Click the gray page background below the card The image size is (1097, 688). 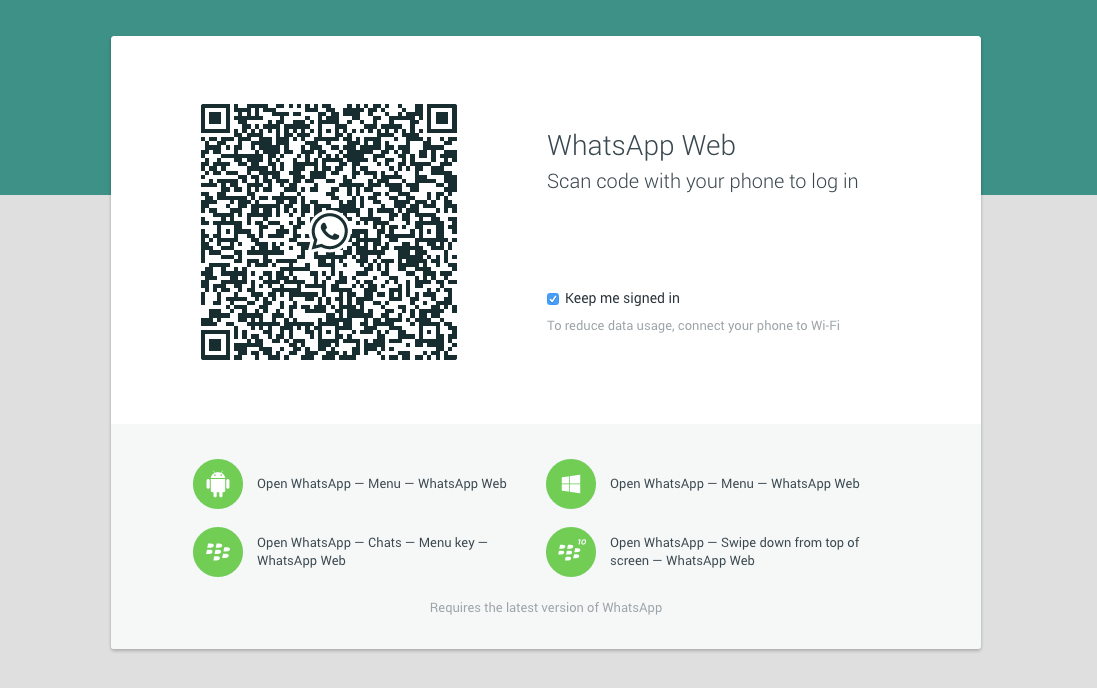[x=548, y=670]
